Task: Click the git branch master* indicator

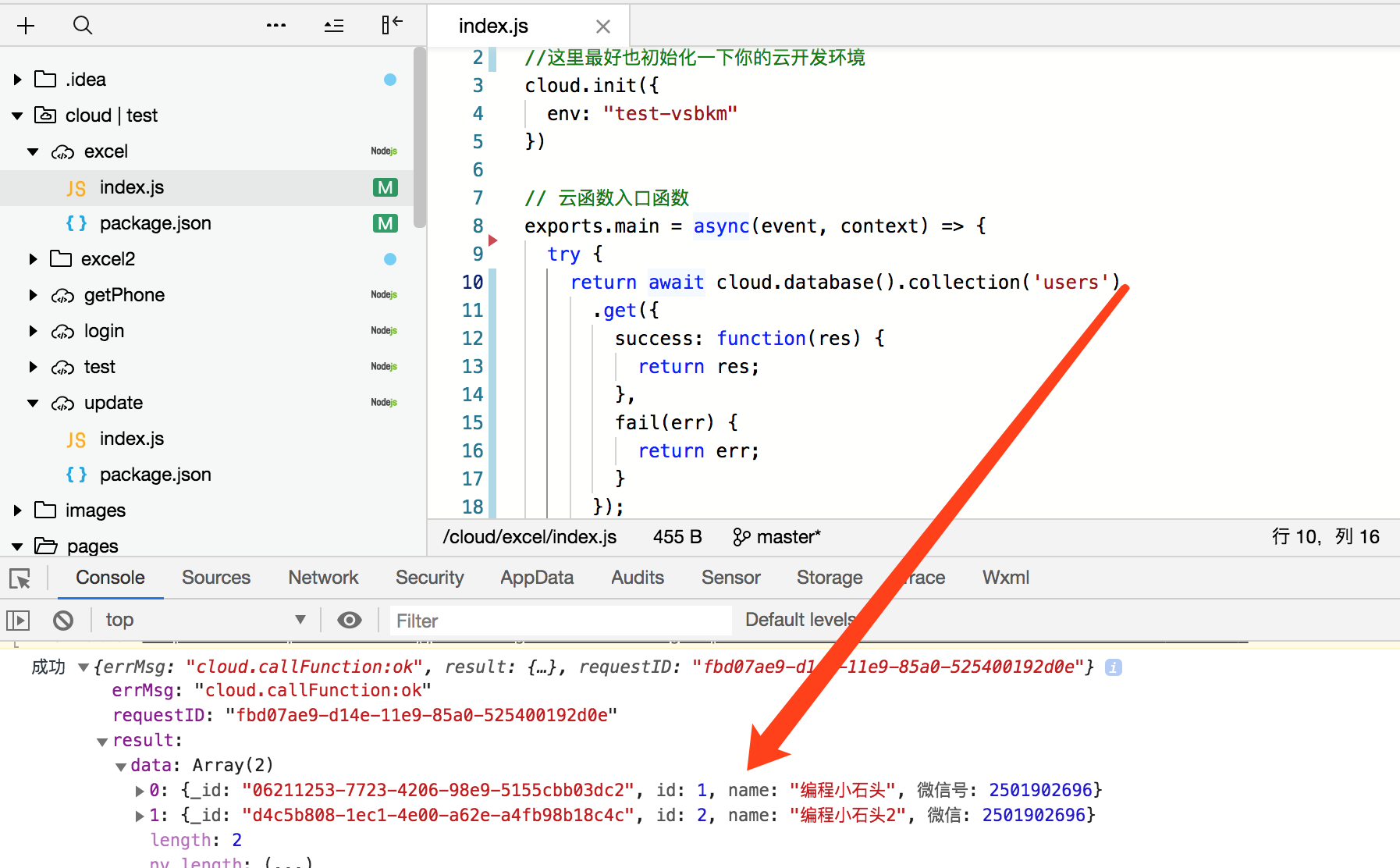Action: pos(776,537)
